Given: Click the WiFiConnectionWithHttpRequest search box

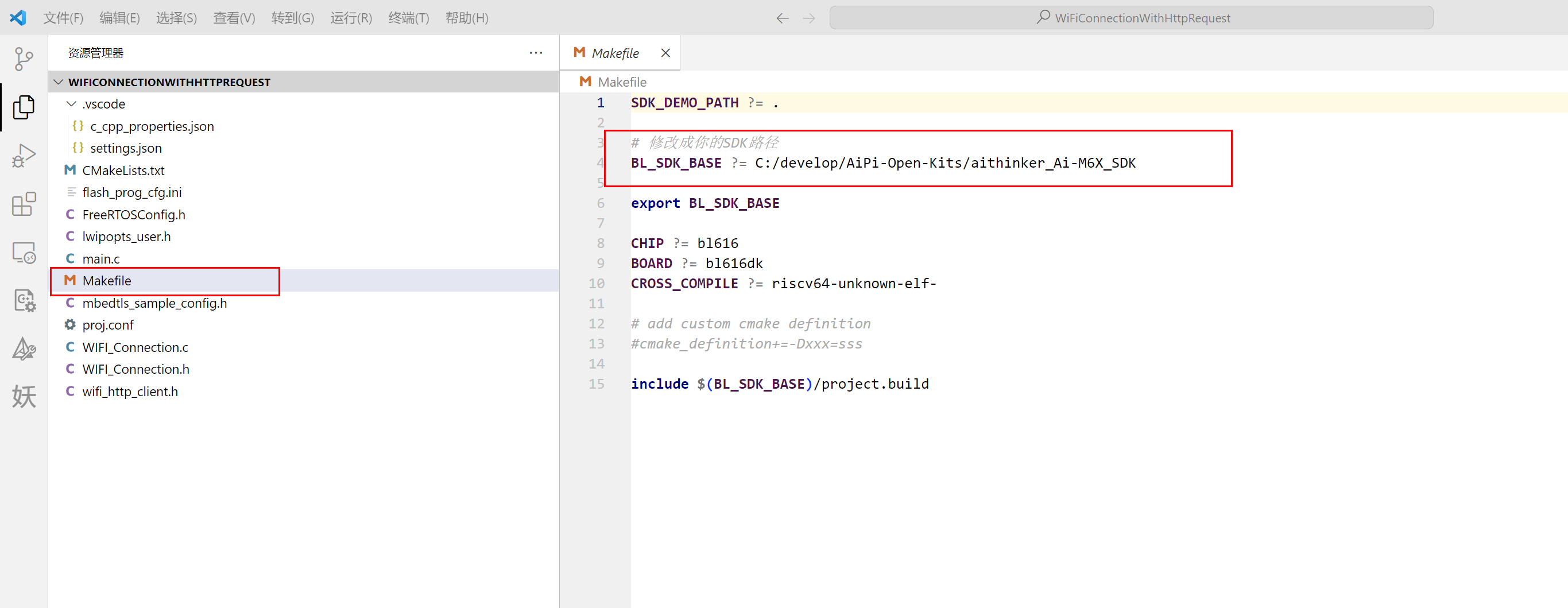Looking at the screenshot, I should [1131, 18].
